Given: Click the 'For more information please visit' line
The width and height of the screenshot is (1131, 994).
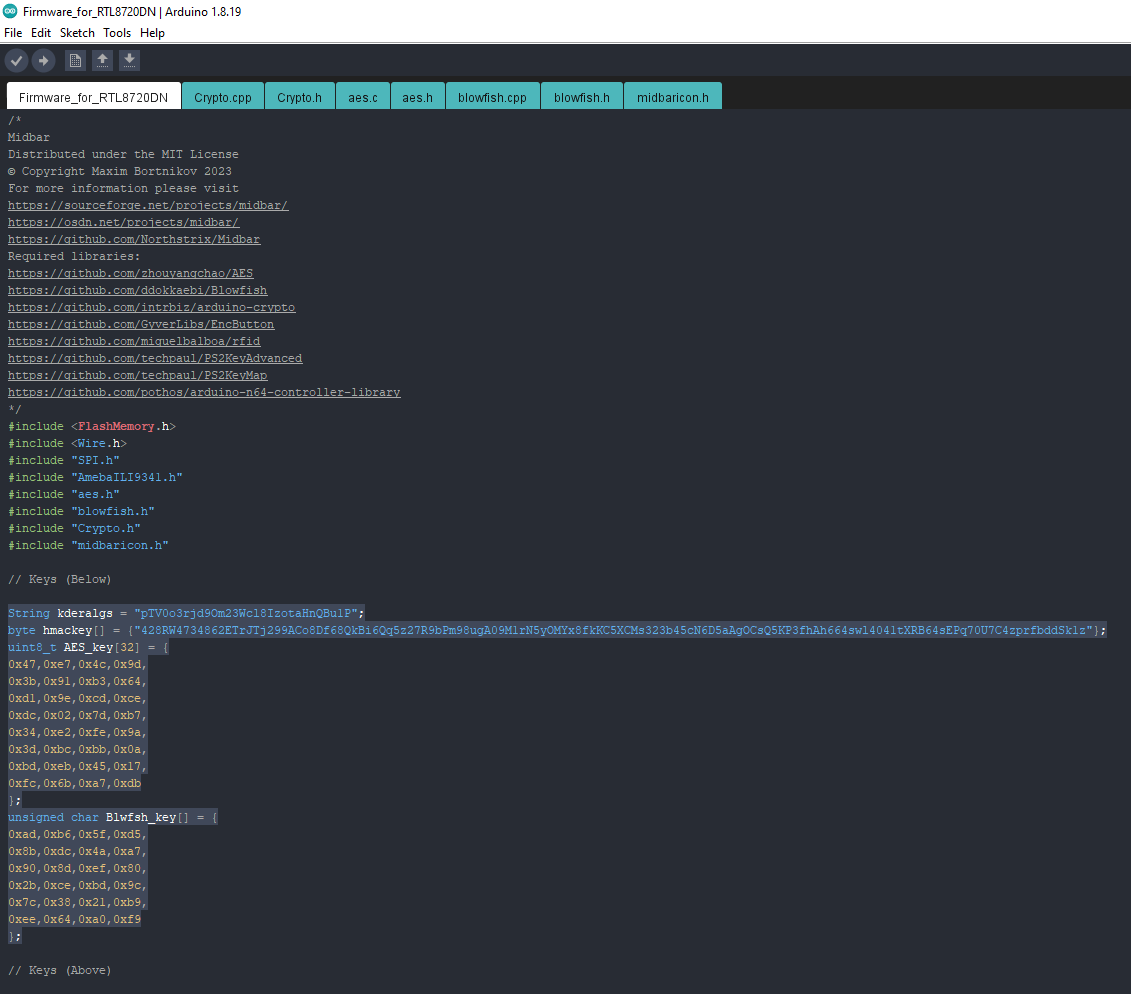Looking at the screenshot, I should tap(123, 188).
